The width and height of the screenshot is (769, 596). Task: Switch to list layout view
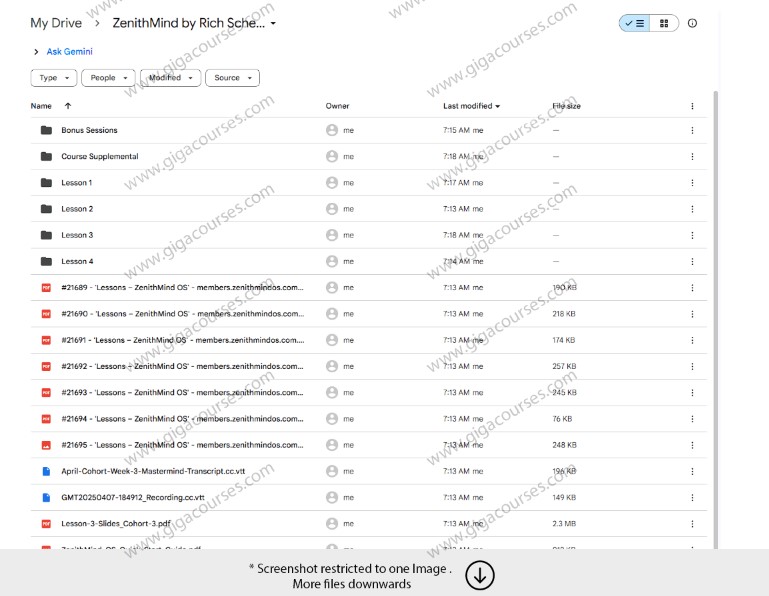(x=634, y=23)
